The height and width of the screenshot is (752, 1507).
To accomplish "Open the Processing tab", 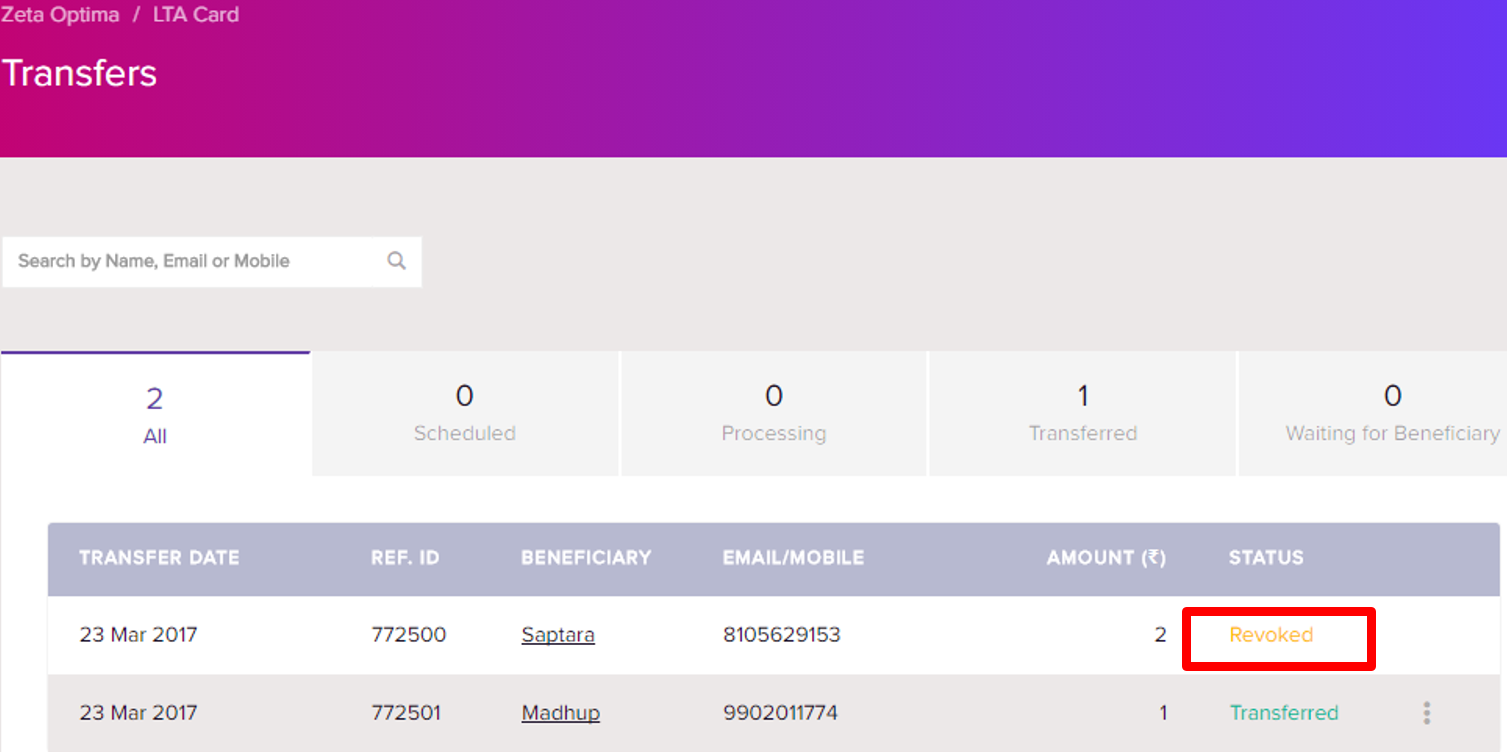I will [774, 413].
